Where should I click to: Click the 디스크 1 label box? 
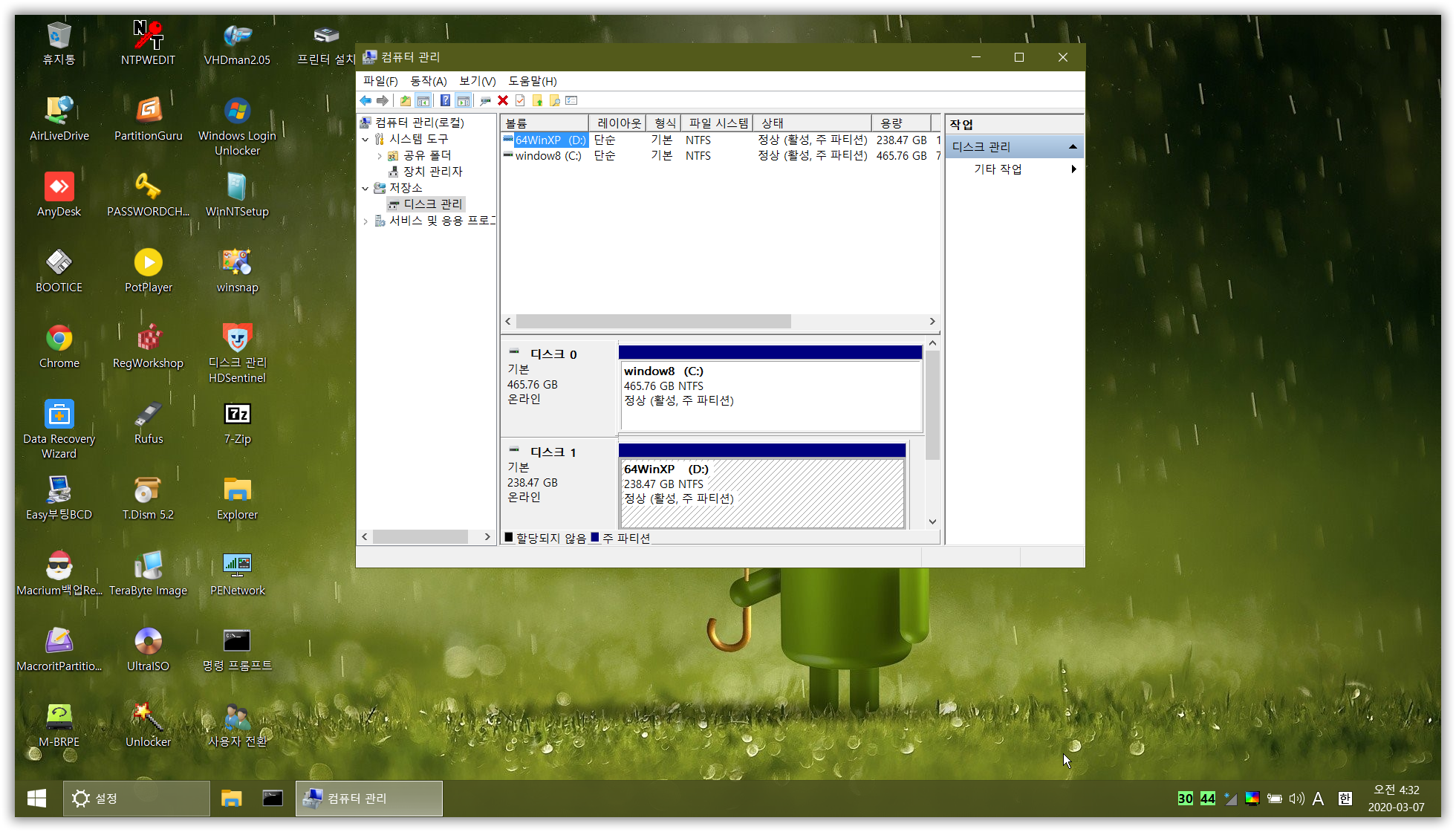(559, 484)
